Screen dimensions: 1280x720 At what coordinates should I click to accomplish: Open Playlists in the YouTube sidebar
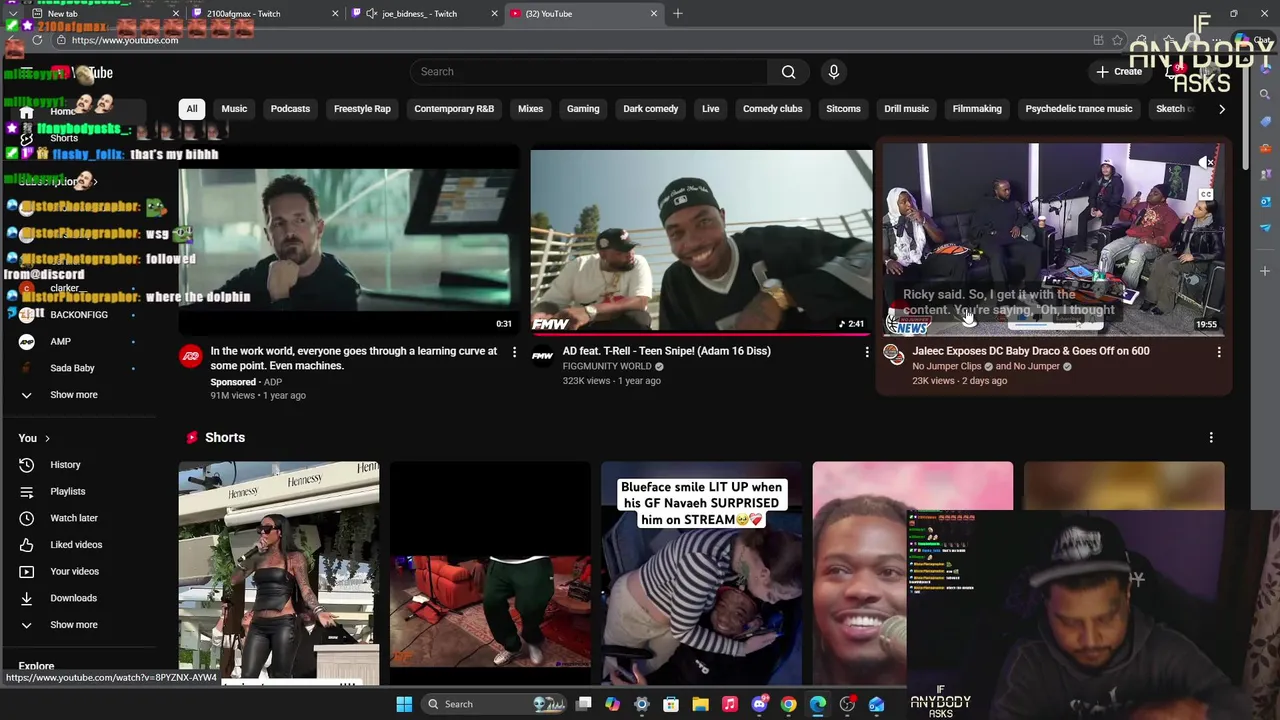point(67,492)
